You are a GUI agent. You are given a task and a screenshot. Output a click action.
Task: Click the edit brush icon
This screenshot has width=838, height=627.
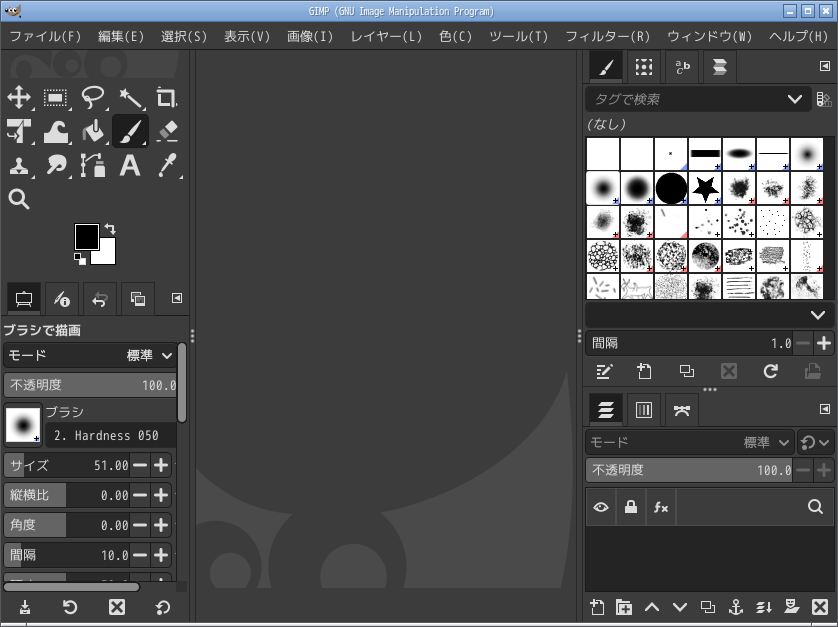coord(603,371)
